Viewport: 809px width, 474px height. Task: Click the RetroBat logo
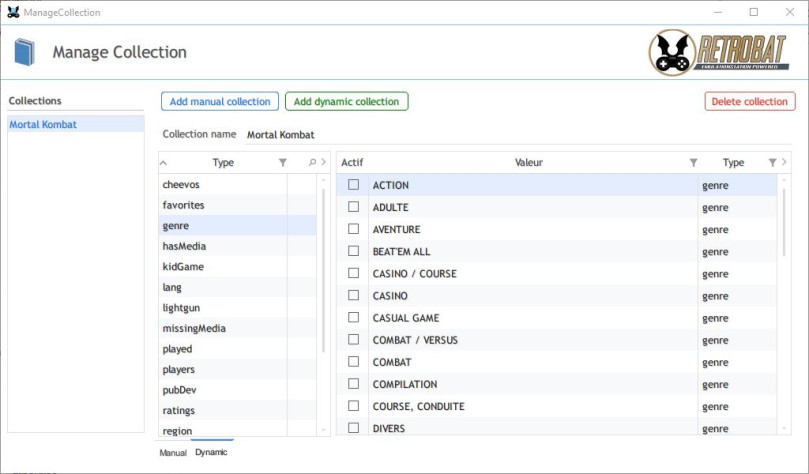pos(718,52)
